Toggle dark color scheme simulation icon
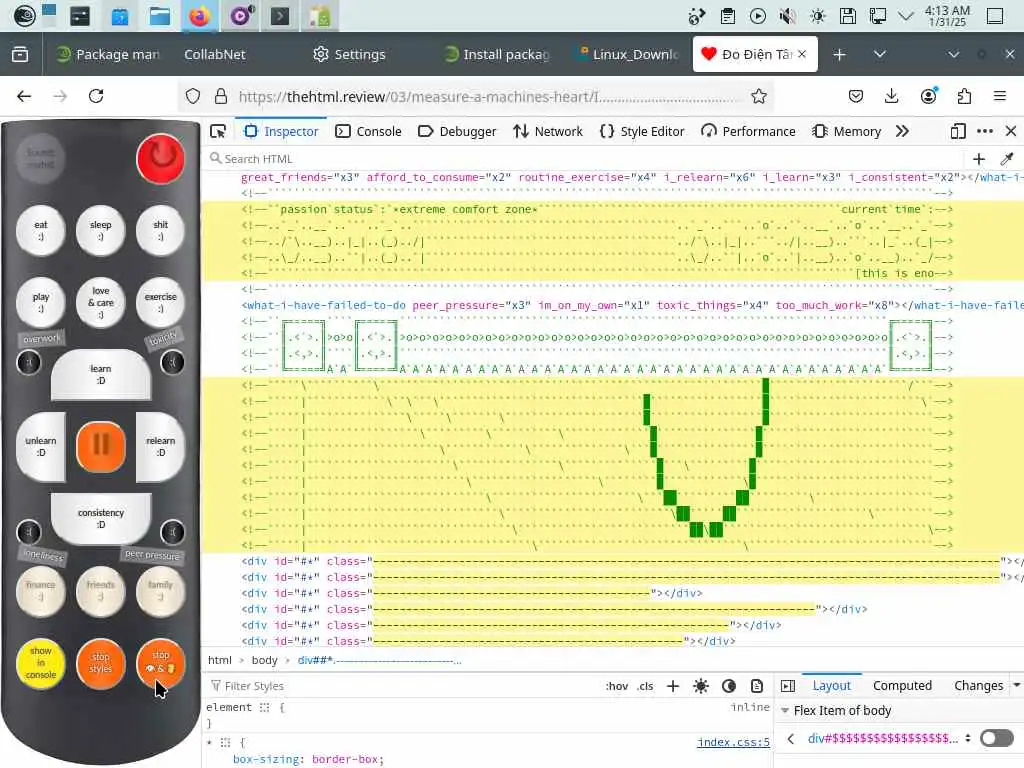The height and width of the screenshot is (768, 1024). tap(729, 686)
